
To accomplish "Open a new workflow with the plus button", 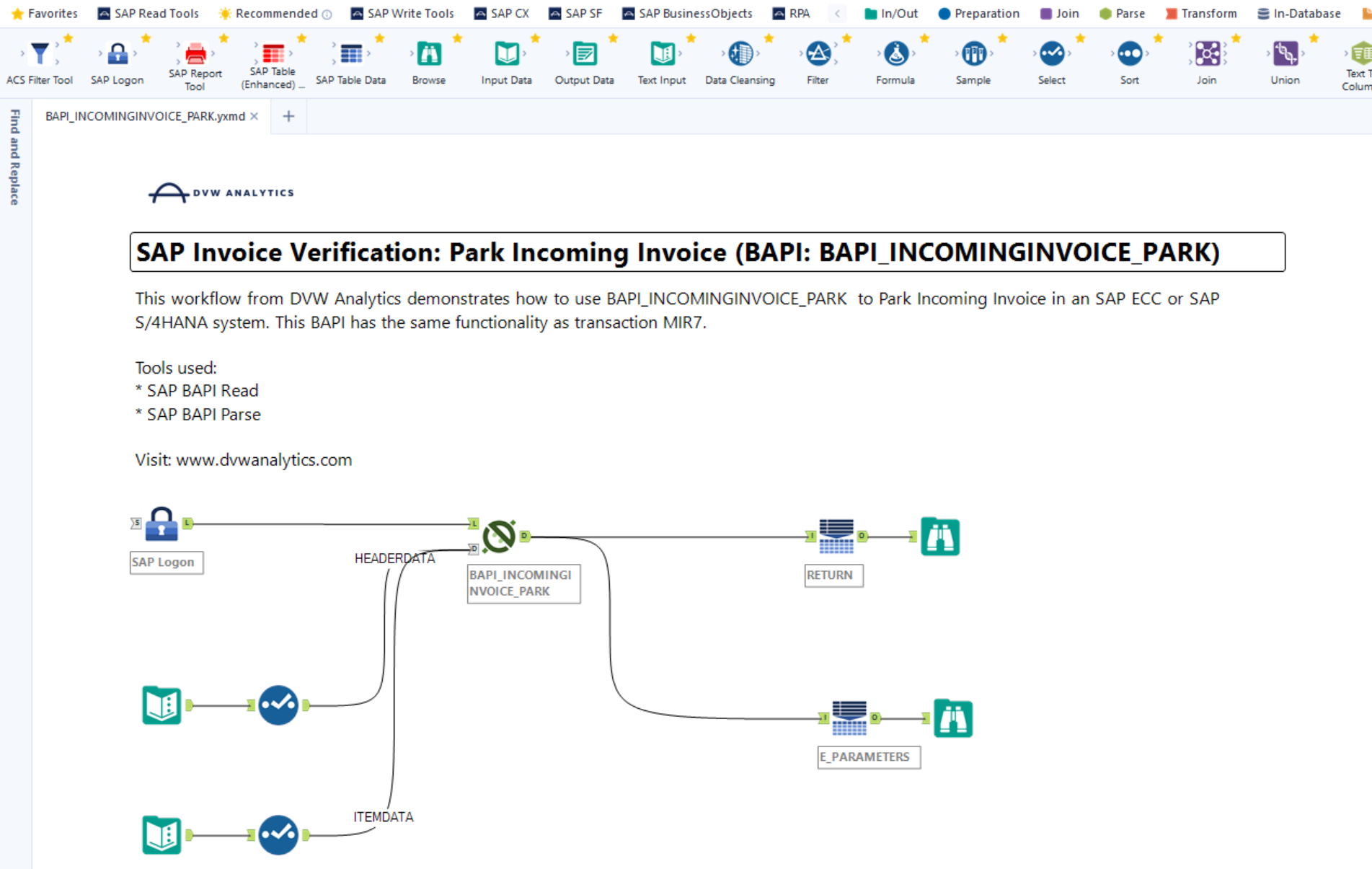I will [x=288, y=116].
